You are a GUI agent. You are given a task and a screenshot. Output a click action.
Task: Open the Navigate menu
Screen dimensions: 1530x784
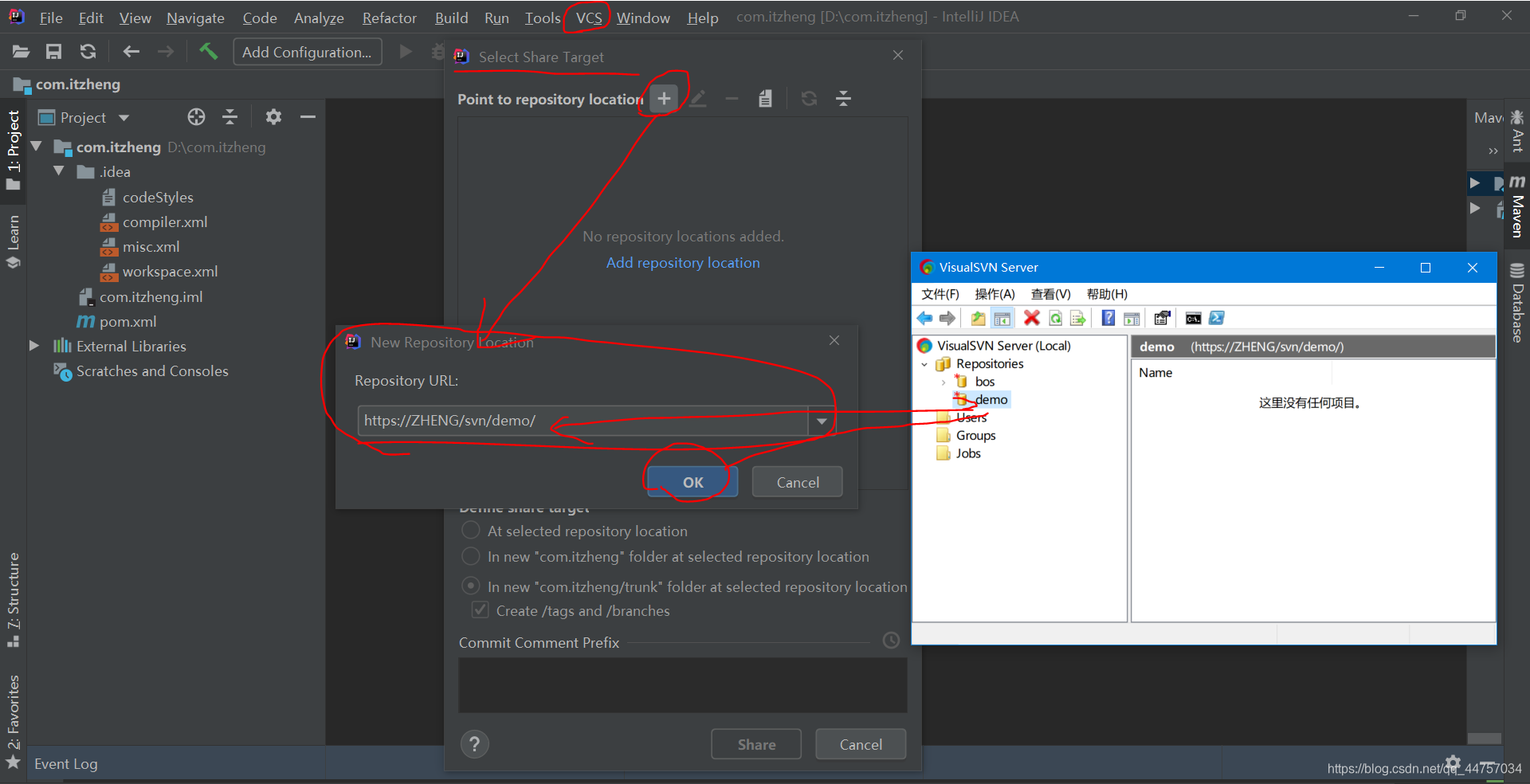(195, 18)
